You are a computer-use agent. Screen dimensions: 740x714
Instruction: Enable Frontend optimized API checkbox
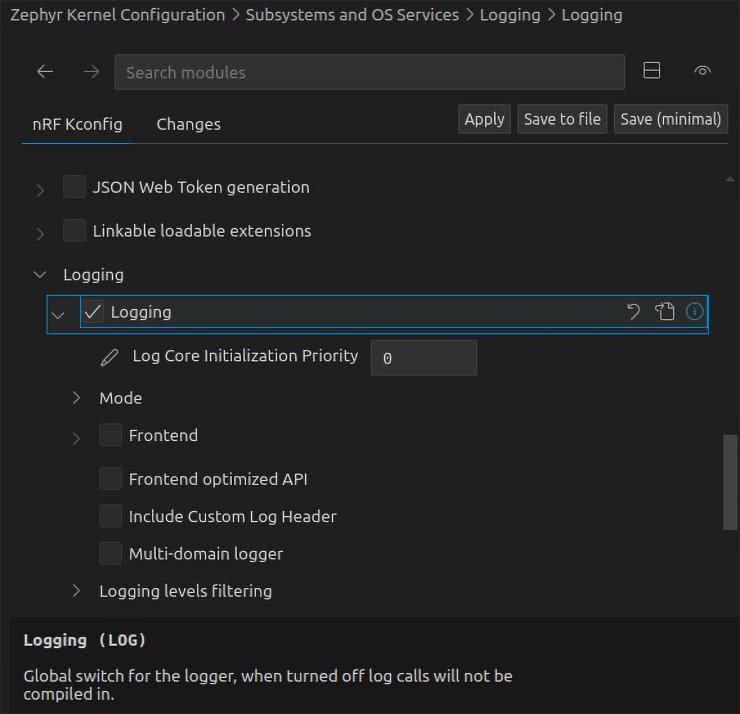(110, 479)
